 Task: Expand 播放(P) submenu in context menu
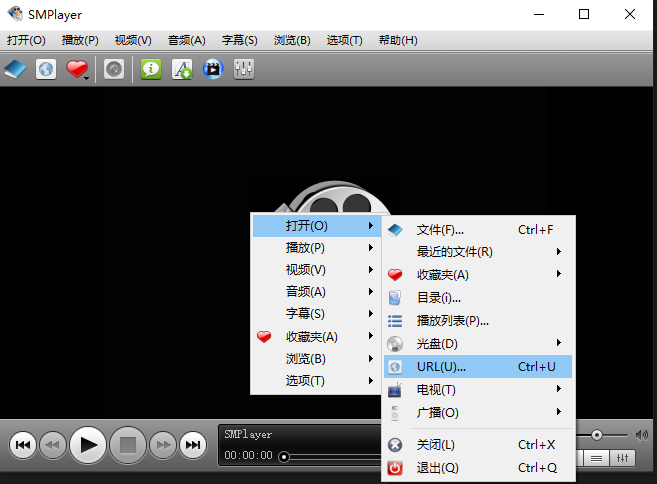[317, 248]
